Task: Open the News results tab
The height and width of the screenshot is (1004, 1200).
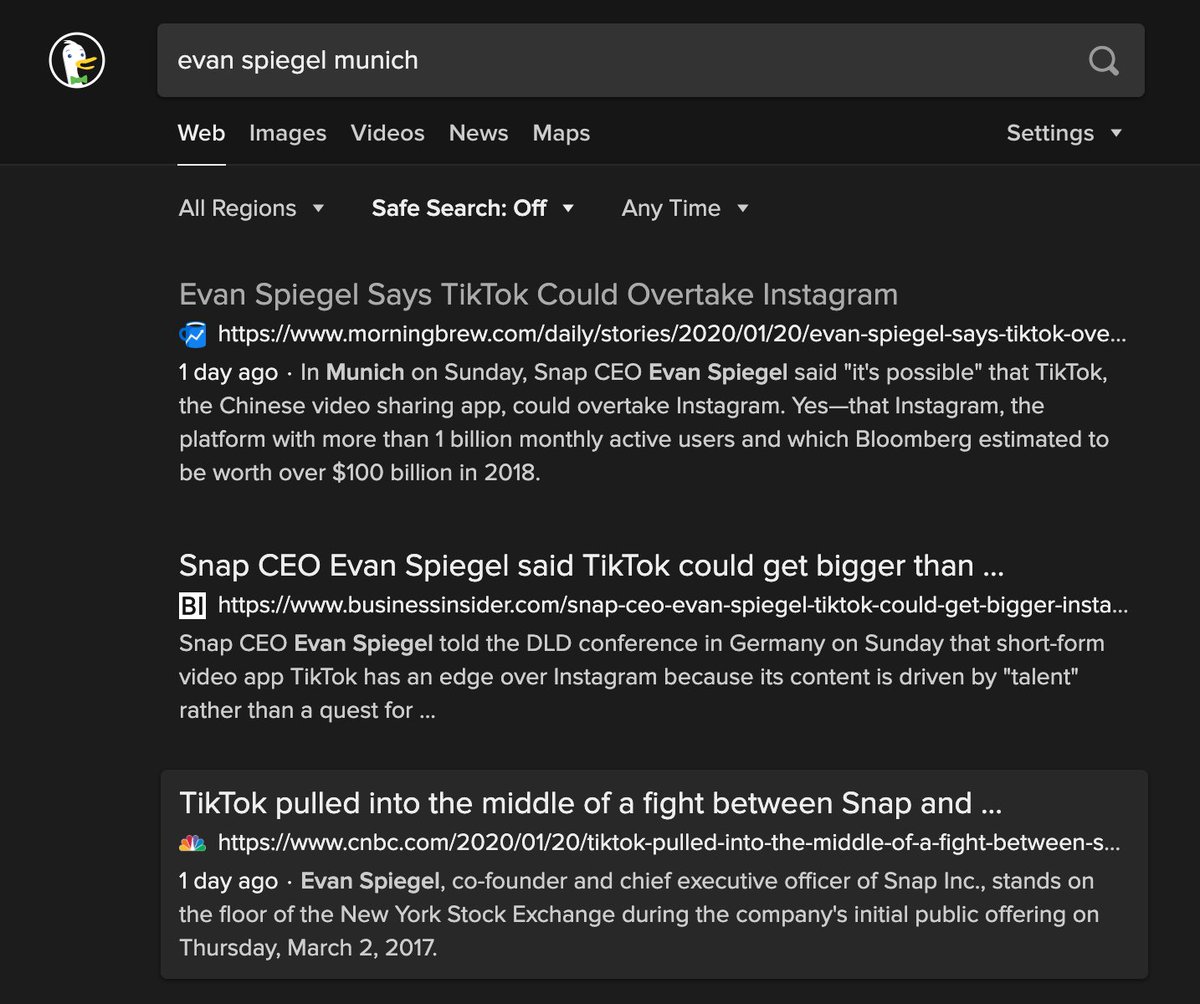Action: pos(478,133)
